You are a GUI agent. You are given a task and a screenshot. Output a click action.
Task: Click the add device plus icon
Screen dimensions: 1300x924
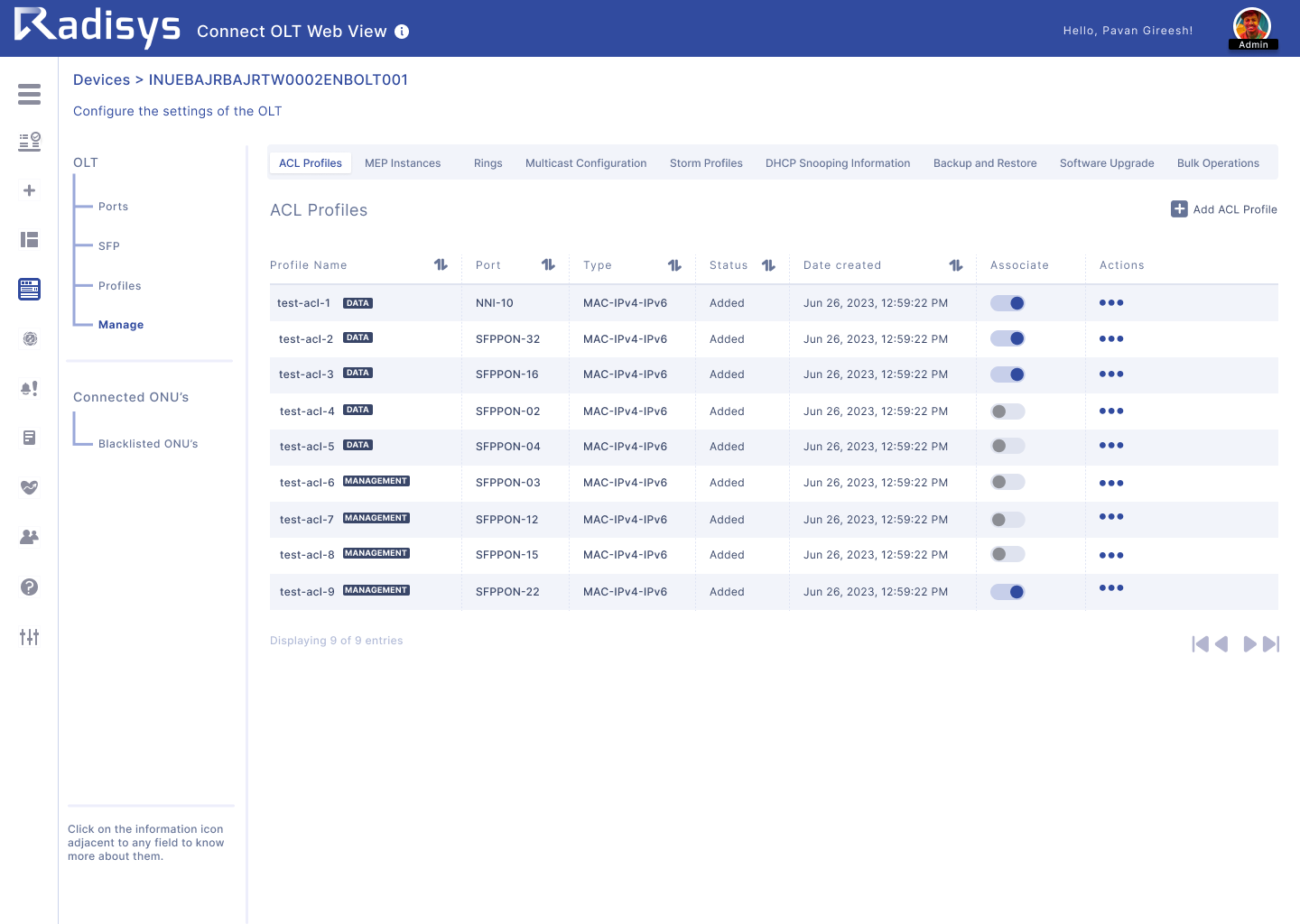pos(29,190)
